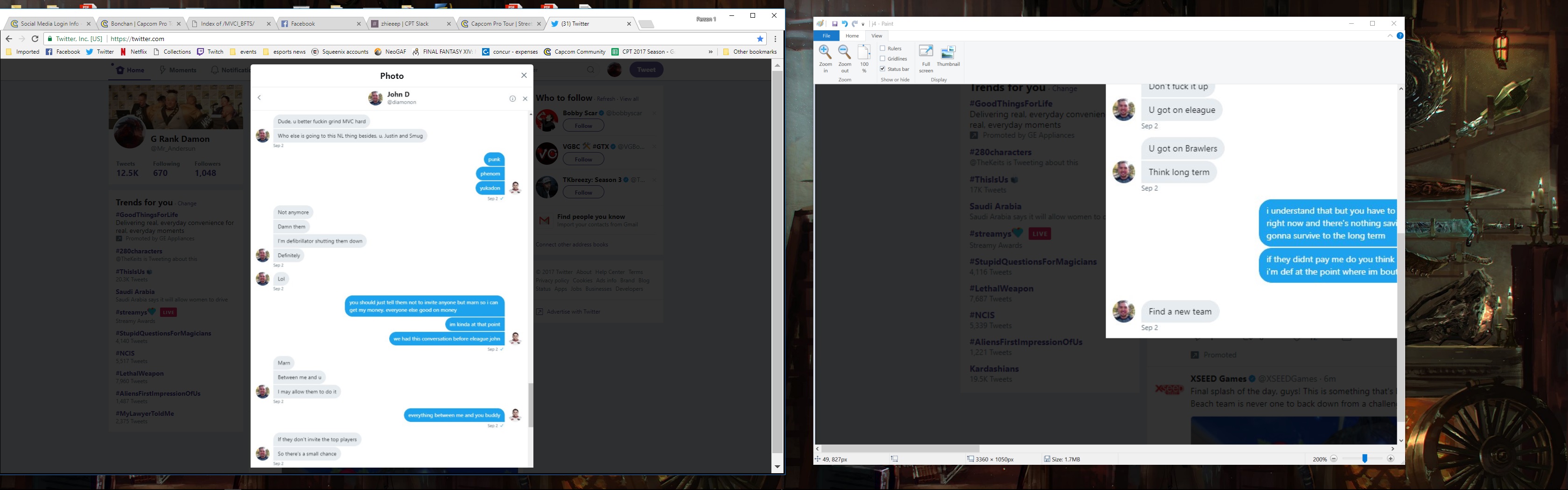Follow VGBC in Who to follow
1568x490 pixels.
[583, 159]
